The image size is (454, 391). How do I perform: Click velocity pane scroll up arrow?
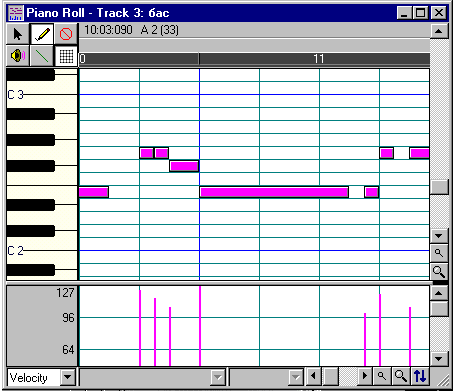point(439,293)
